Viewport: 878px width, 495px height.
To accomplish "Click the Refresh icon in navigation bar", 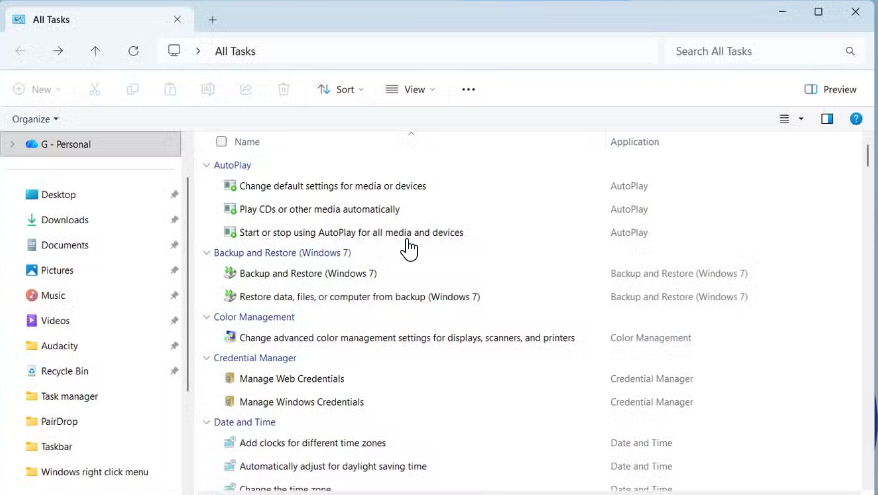I will tap(133, 51).
